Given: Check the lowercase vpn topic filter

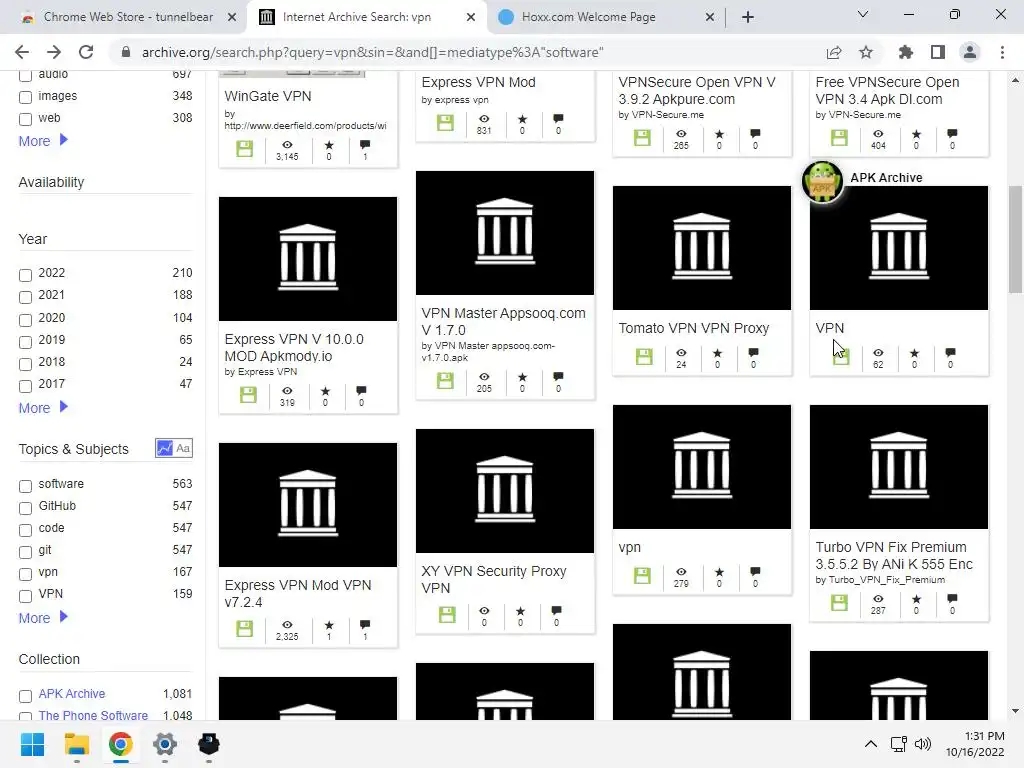Looking at the screenshot, I should pos(25,574).
